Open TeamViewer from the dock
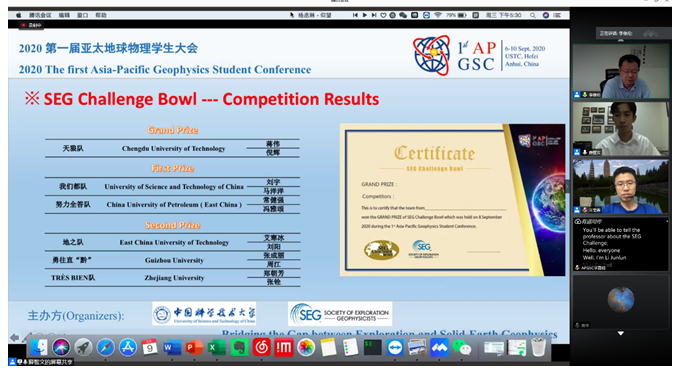This screenshot has height=374, width=679. tap(395, 347)
